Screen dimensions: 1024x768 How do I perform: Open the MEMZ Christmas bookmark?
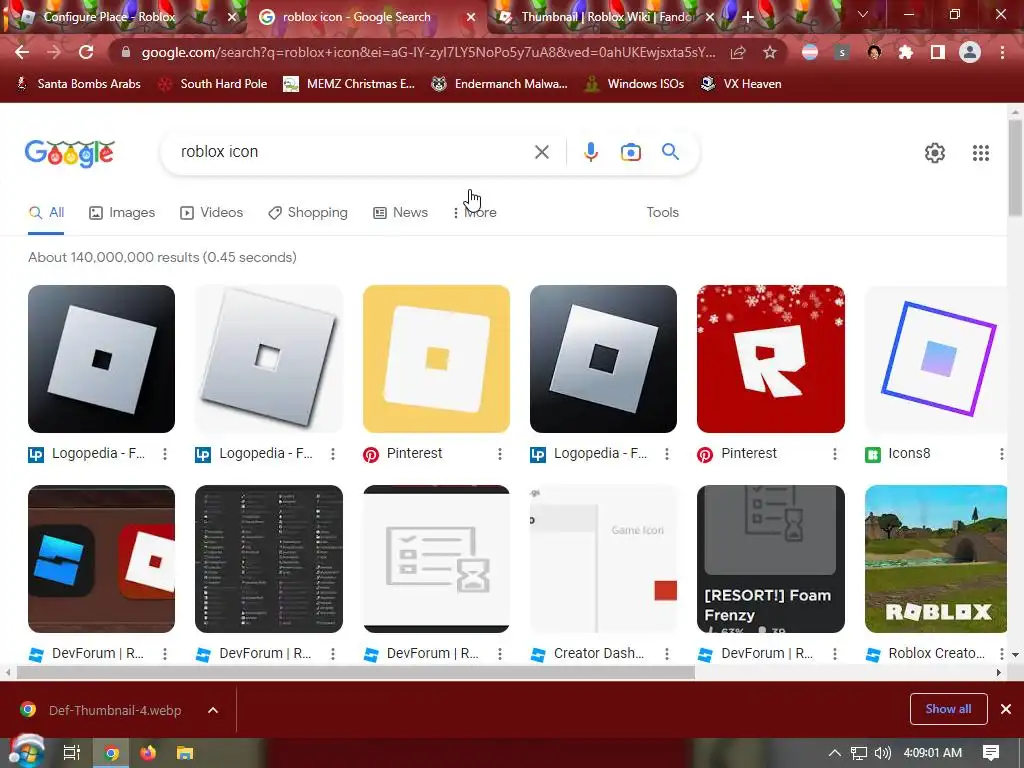coord(349,84)
